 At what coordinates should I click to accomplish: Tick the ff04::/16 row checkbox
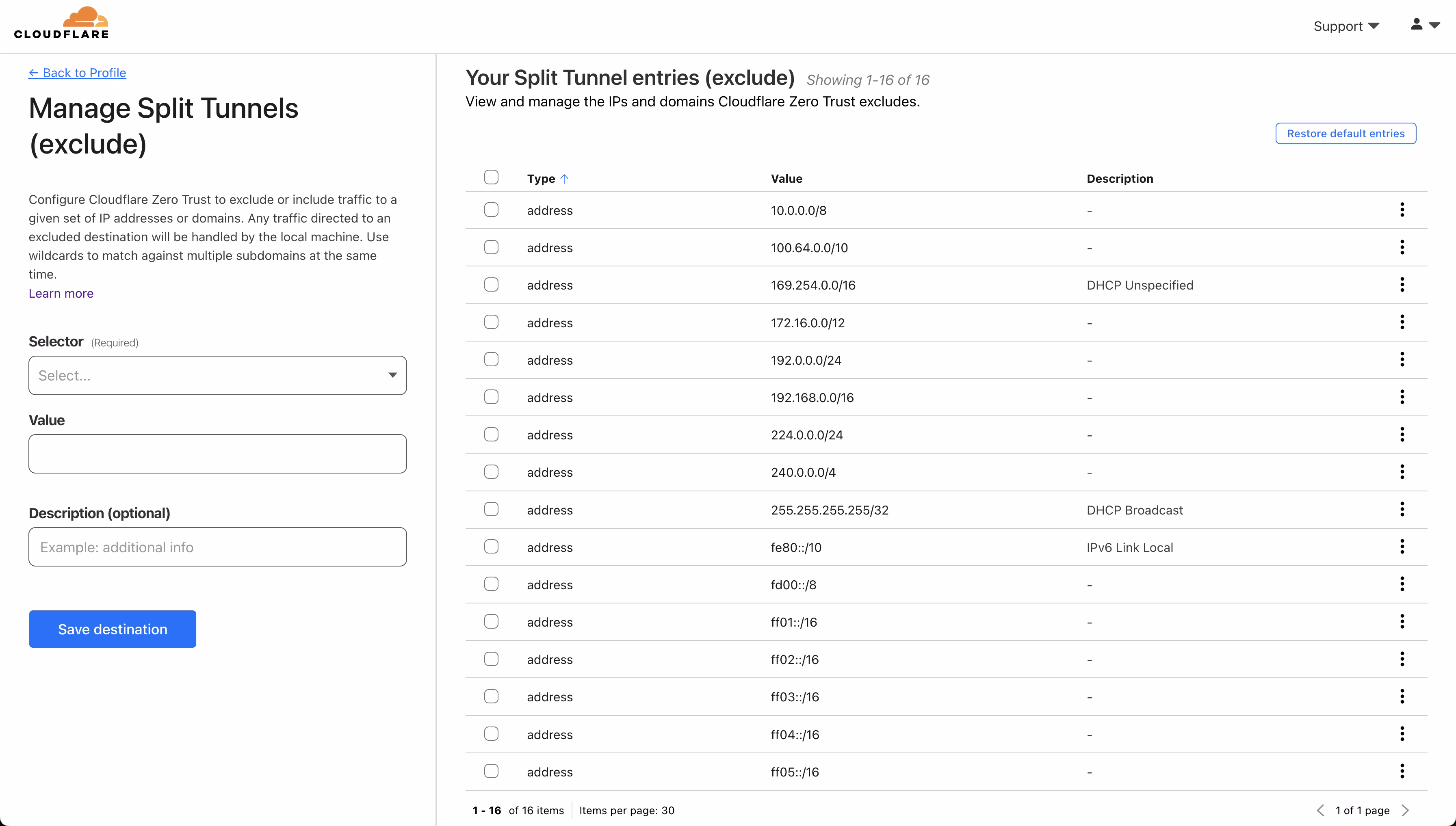point(492,733)
